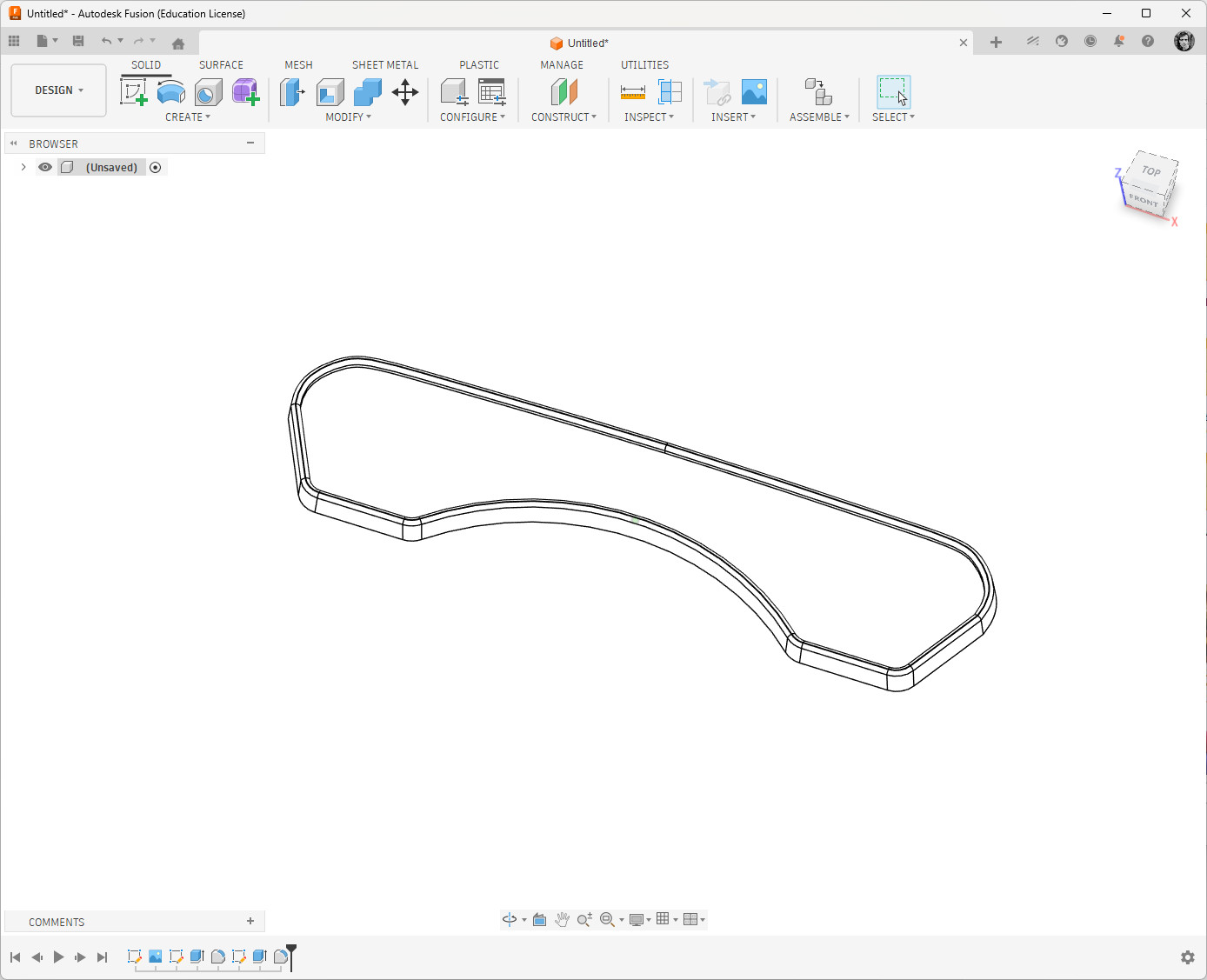Viewport: 1207px width, 980px height.
Task: Switch to the SHEET METAL tab
Action: pos(384,65)
